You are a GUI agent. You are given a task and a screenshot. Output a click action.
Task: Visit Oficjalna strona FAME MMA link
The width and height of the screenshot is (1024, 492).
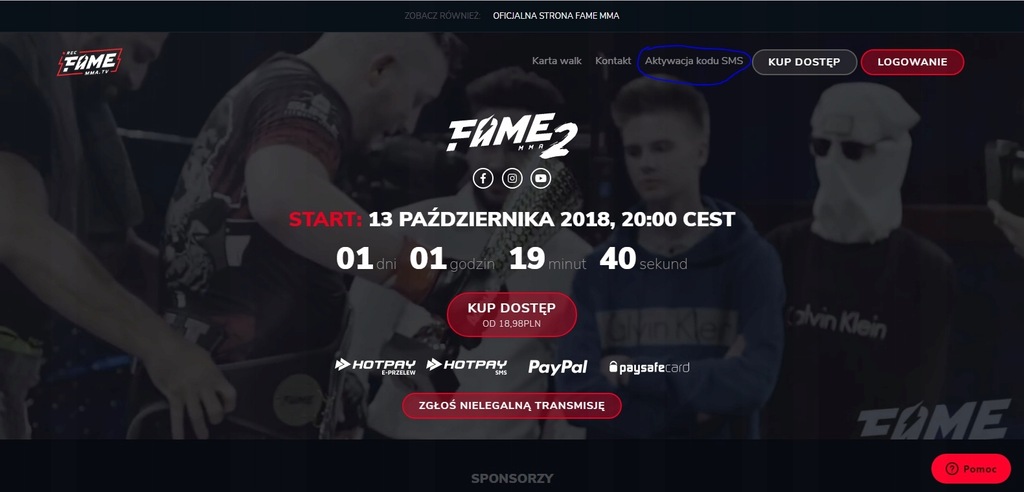[556, 16]
